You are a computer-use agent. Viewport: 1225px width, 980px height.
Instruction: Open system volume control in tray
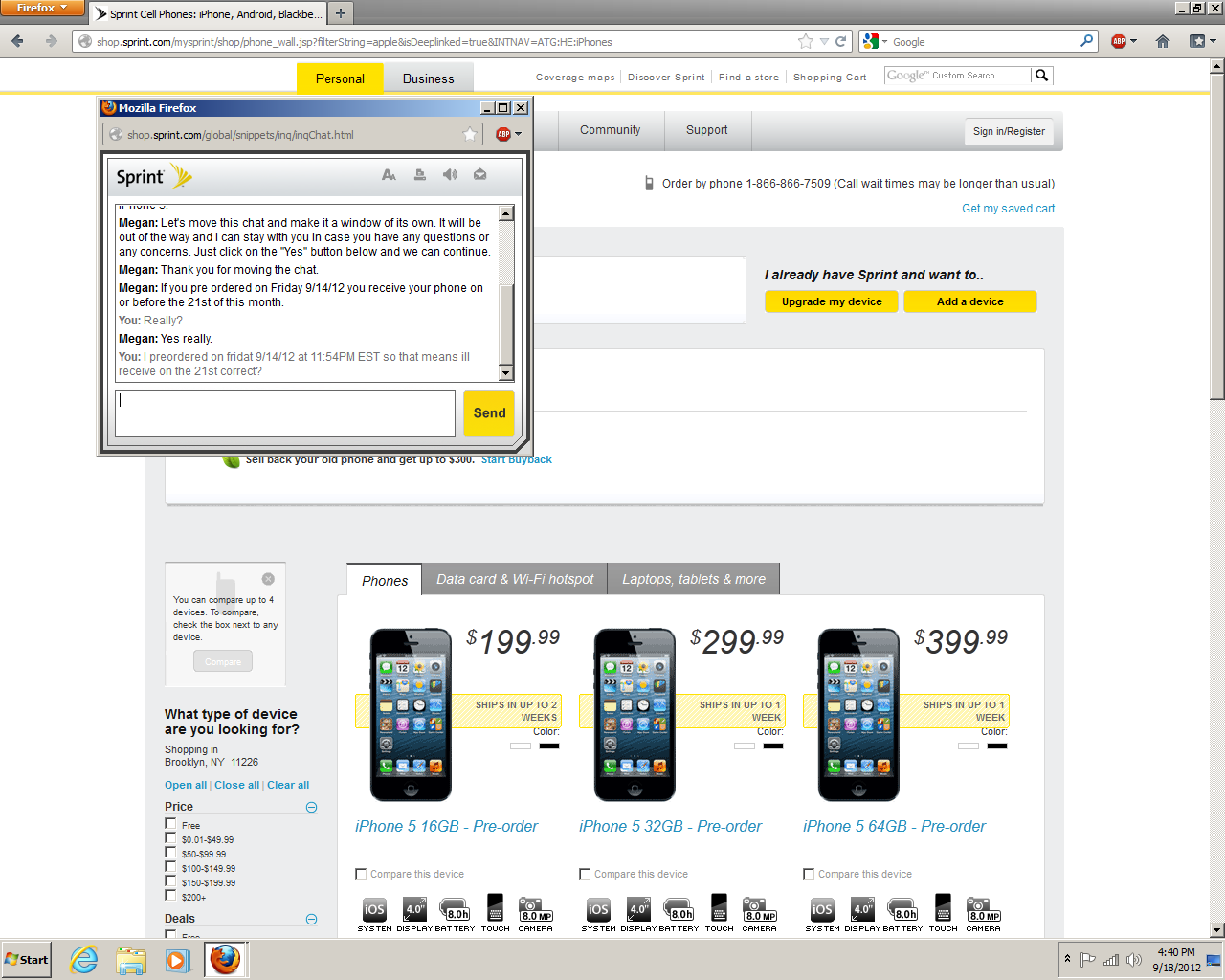1134,960
